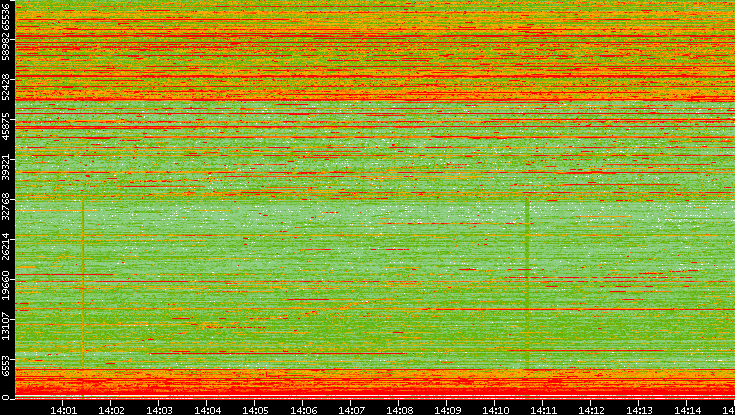Viewport: 735px width, 415px height.
Task: Click the 14:11 time label
Action: (544, 410)
